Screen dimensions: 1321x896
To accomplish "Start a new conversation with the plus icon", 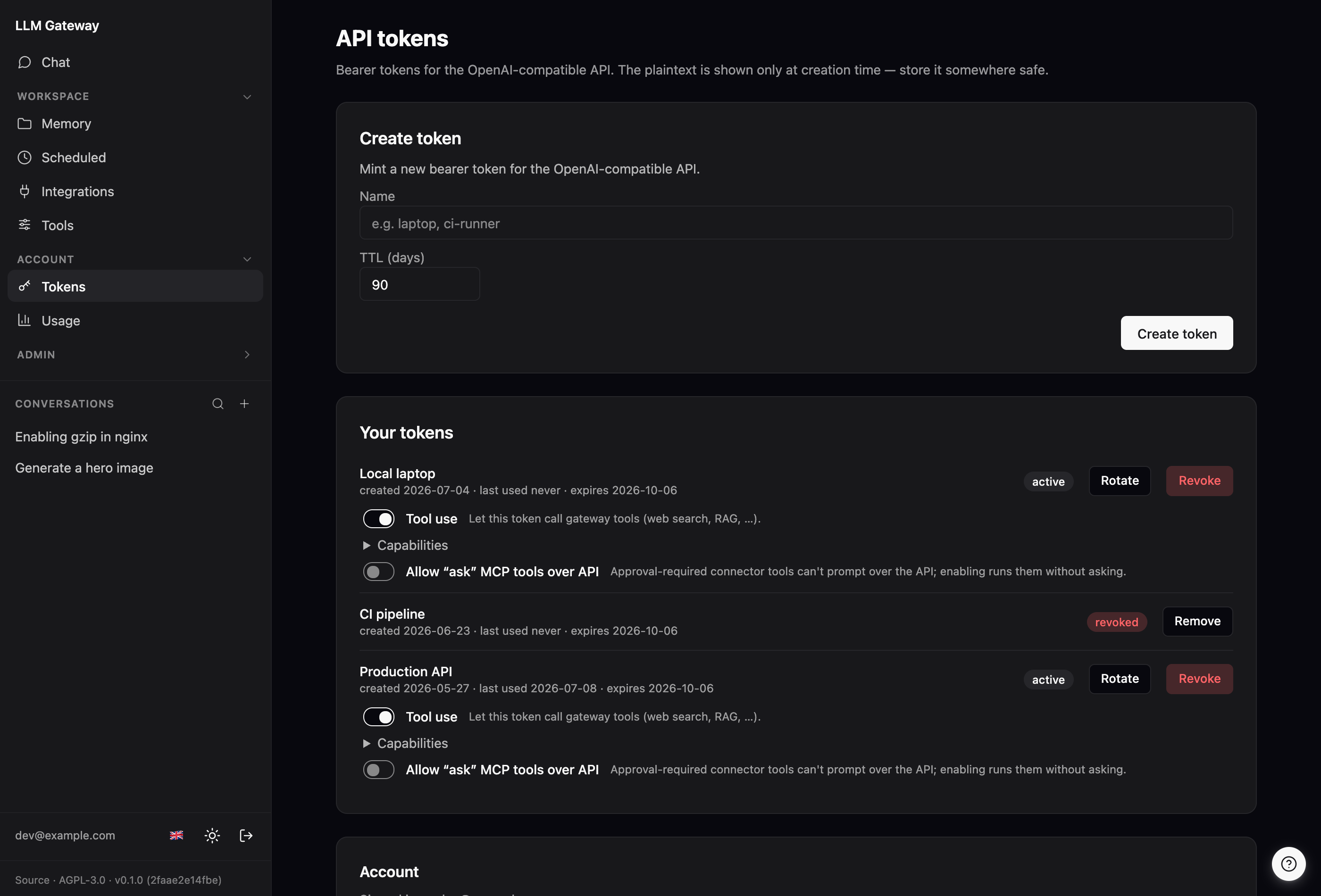I will pos(244,403).
